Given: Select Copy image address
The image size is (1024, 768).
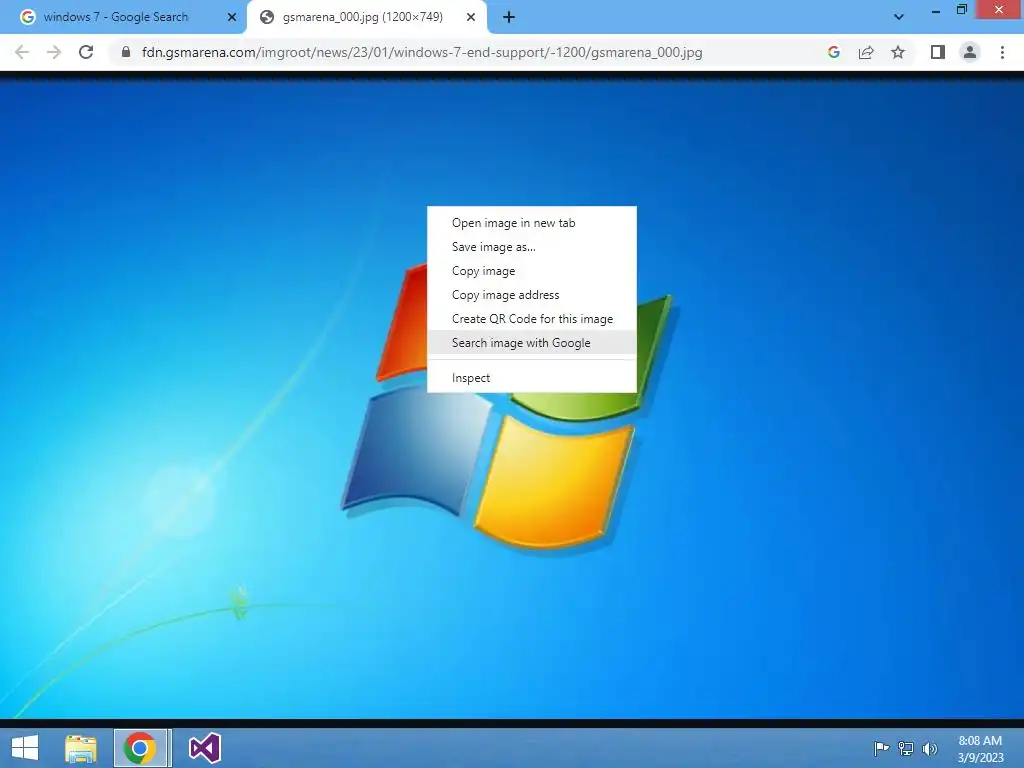Looking at the screenshot, I should (532, 295).
